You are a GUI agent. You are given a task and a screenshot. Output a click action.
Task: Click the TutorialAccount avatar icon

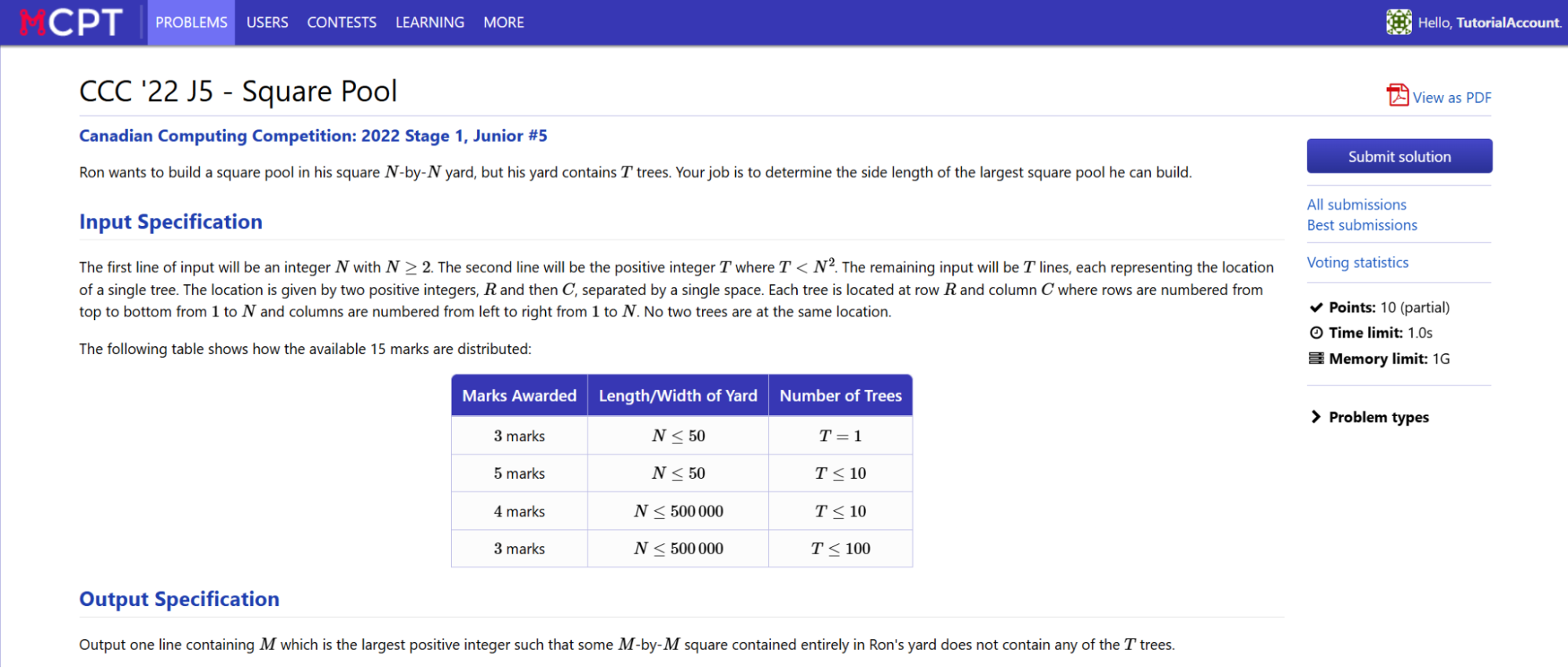pyautogui.click(x=1399, y=22)
